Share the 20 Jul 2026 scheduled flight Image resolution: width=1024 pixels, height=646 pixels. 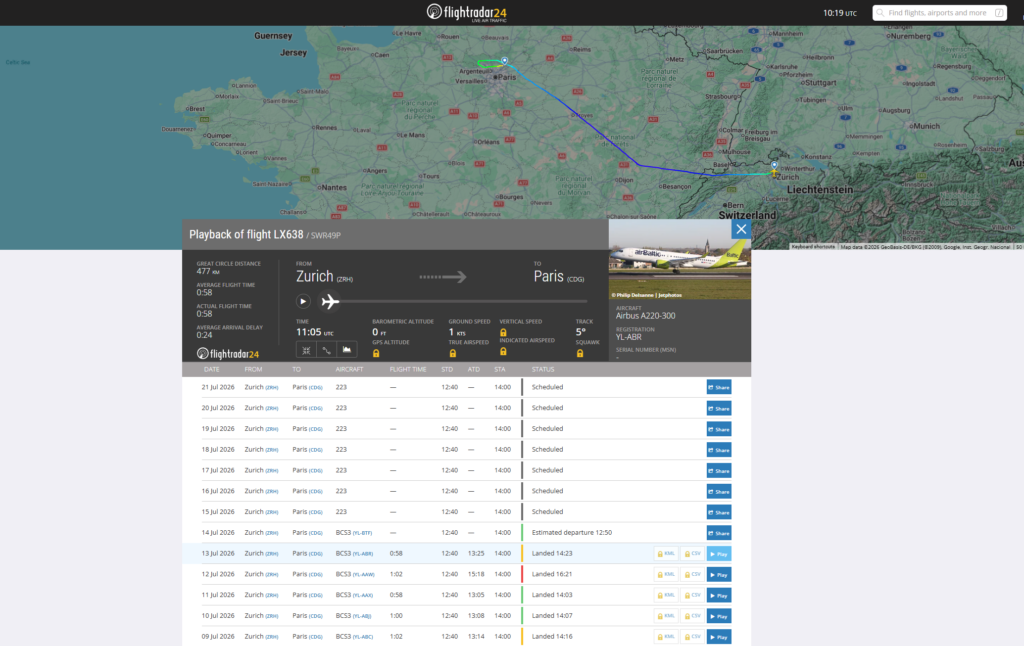pos(718,408)
